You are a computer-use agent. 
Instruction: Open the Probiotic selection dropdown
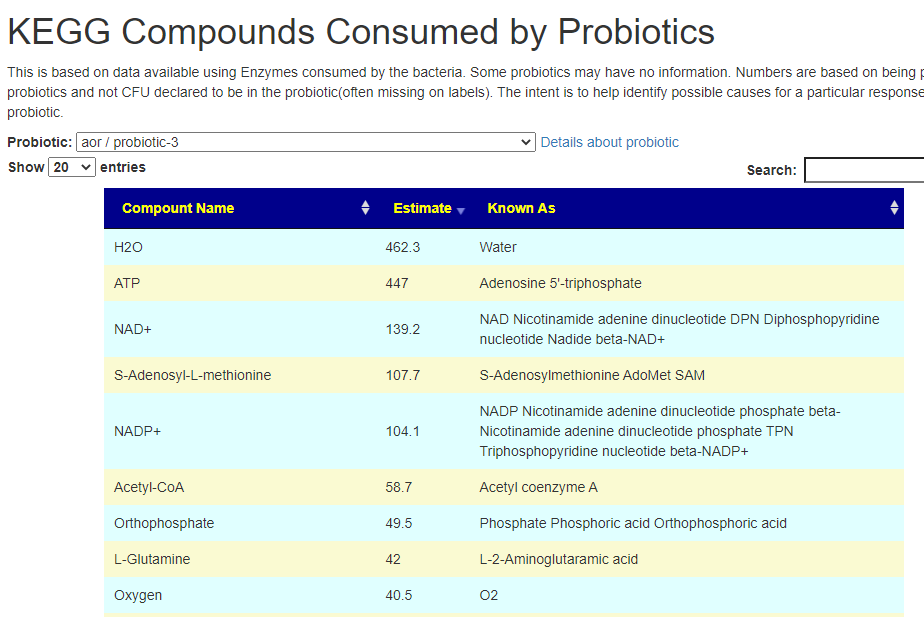pos(306,142)
